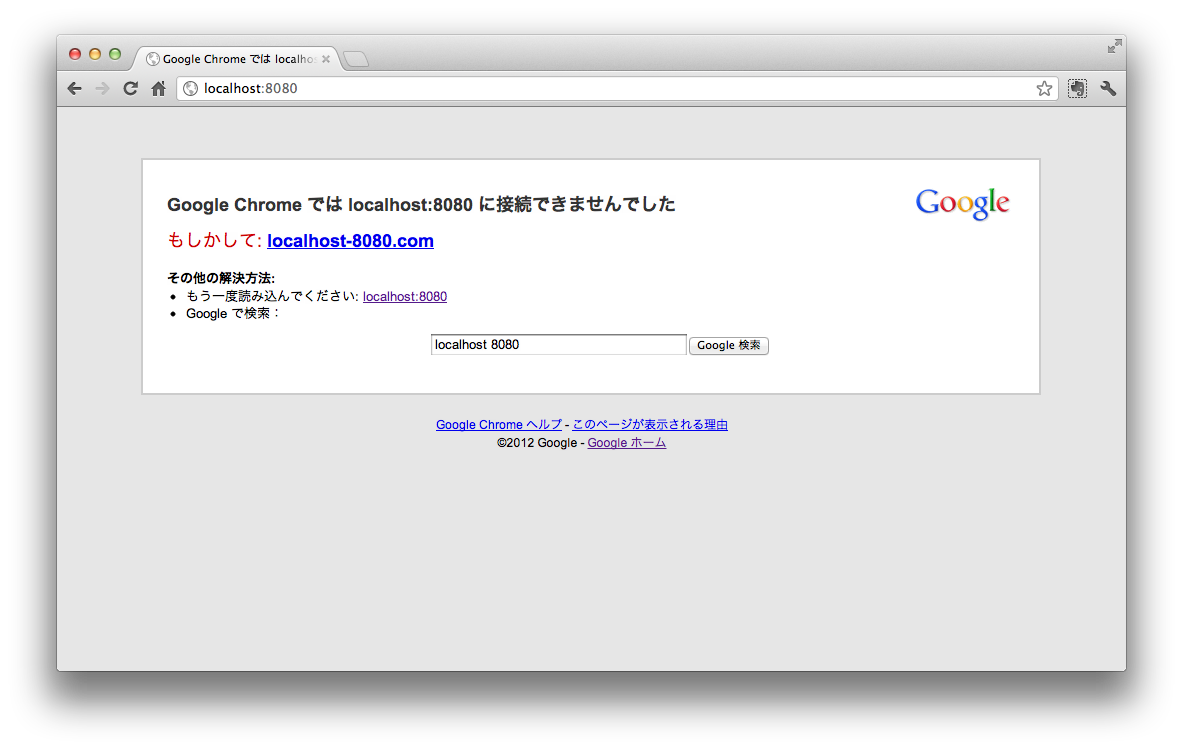This screenshot has height=750, width=1183.
Task: Follow the suggested localhost-8080.com link
Action: [350, 241]
